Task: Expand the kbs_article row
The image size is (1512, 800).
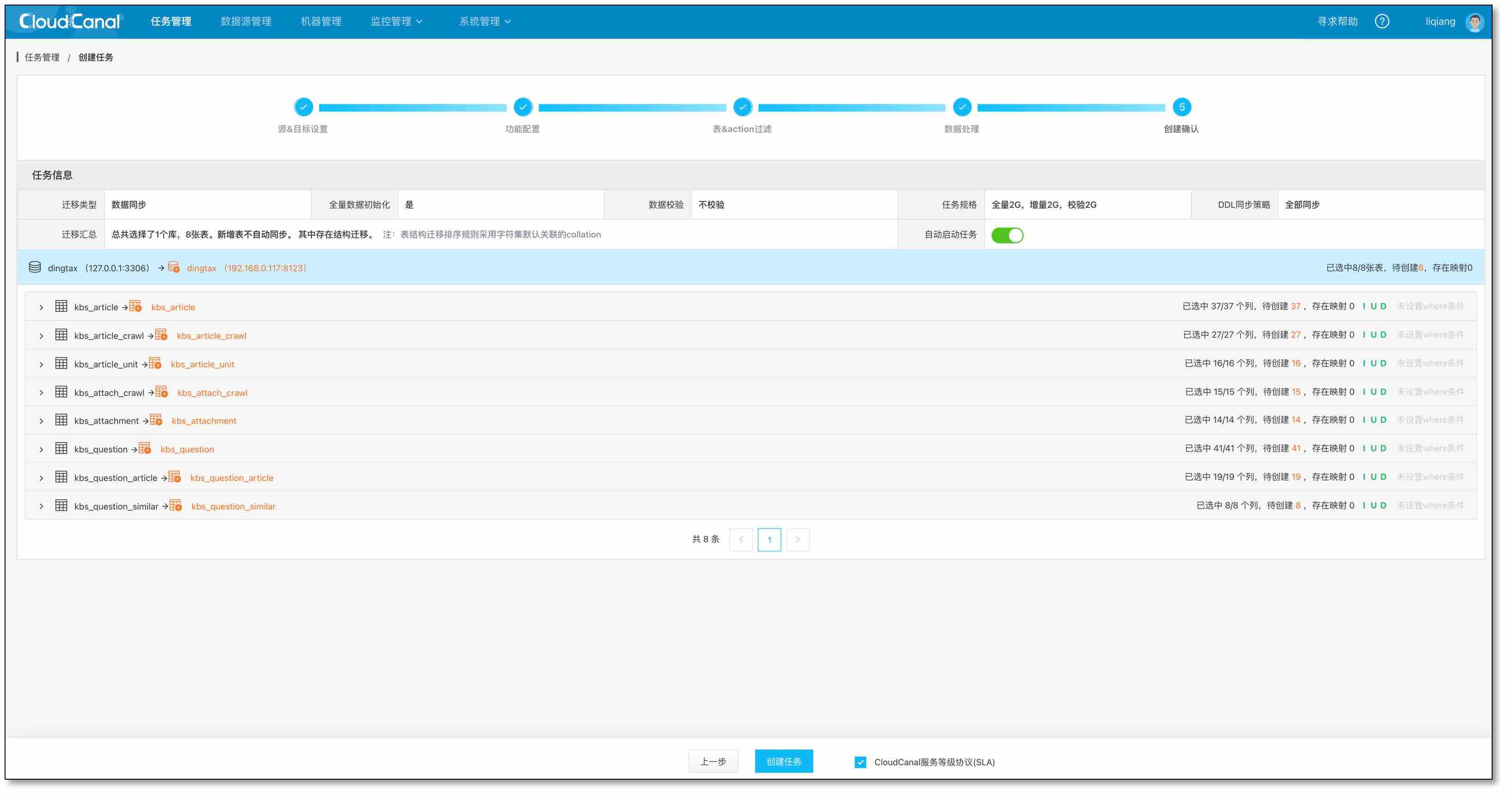Action: pos(41,308)
